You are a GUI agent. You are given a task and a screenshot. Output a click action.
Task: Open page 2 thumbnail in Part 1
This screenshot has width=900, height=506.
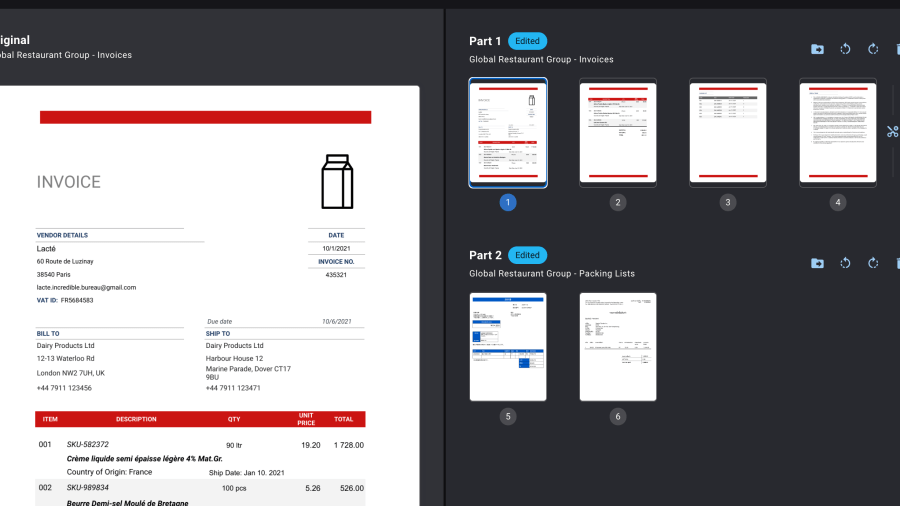[618, 132]
